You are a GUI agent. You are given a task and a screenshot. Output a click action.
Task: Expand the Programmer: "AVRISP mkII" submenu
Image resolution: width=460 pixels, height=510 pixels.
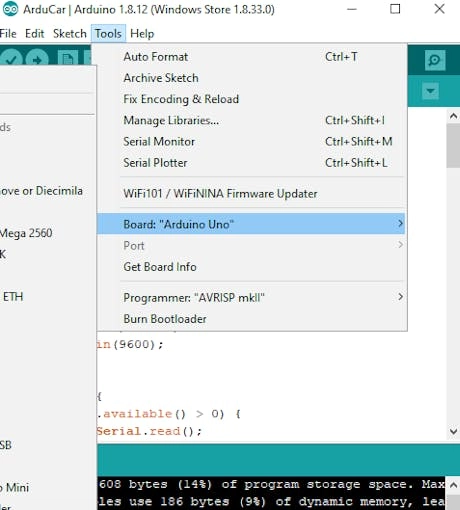click(251, 297)
